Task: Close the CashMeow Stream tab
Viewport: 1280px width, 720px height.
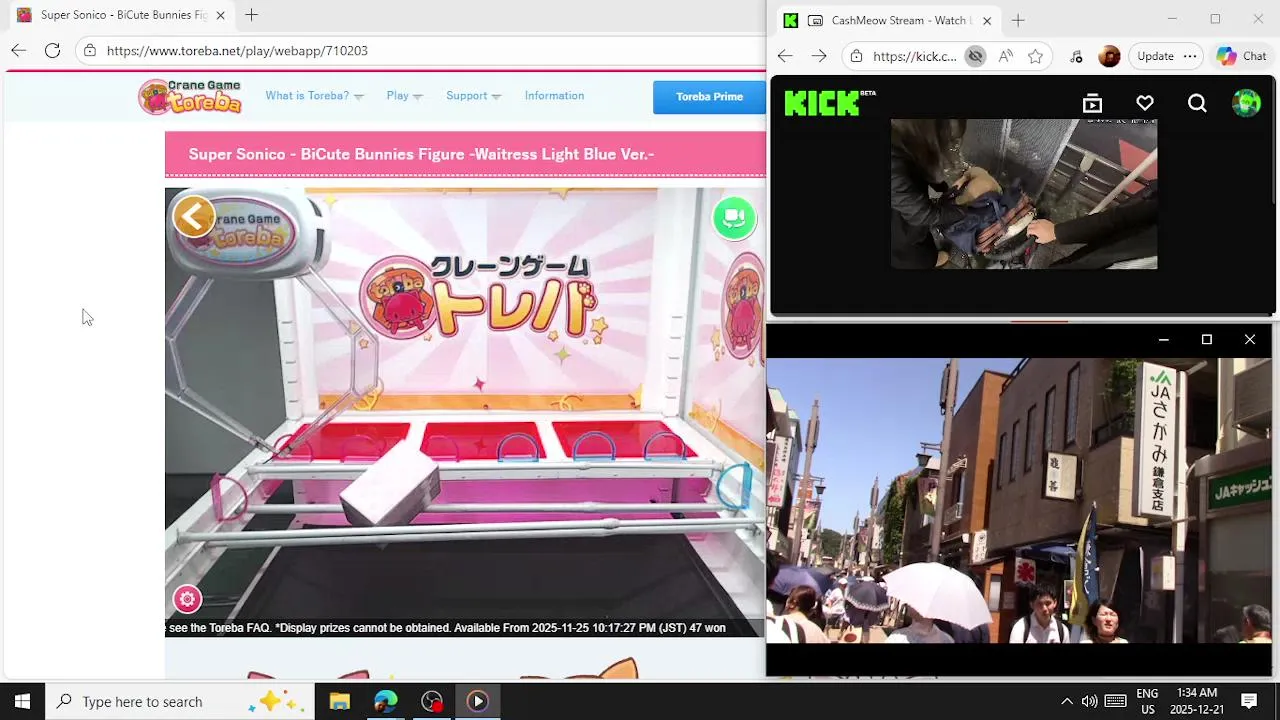Action: tap(987, 20)
